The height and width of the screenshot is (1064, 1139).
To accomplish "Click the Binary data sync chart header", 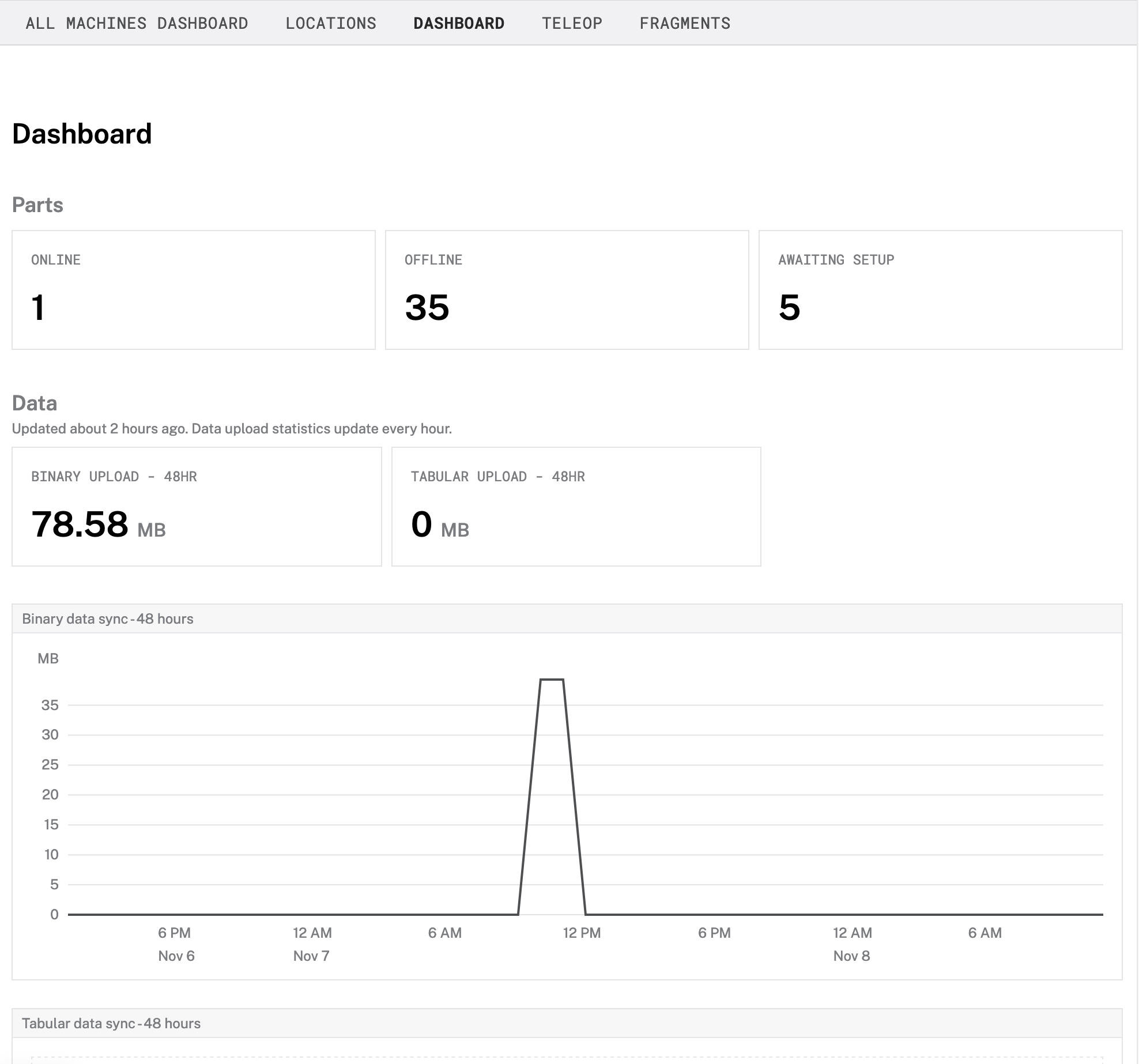I will click(x=108, y=619).
